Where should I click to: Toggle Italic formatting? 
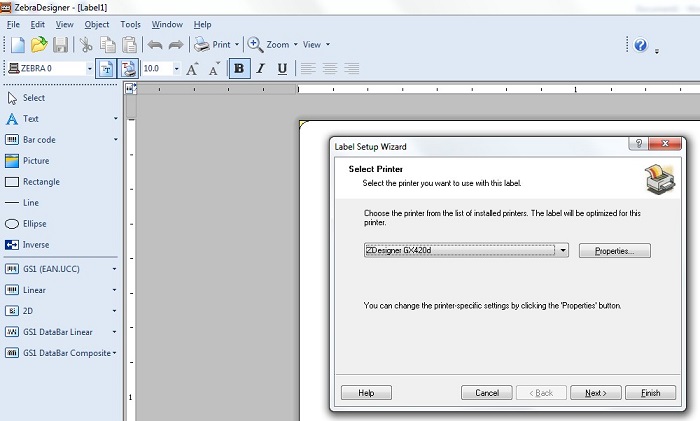click(x=261, y=68)
